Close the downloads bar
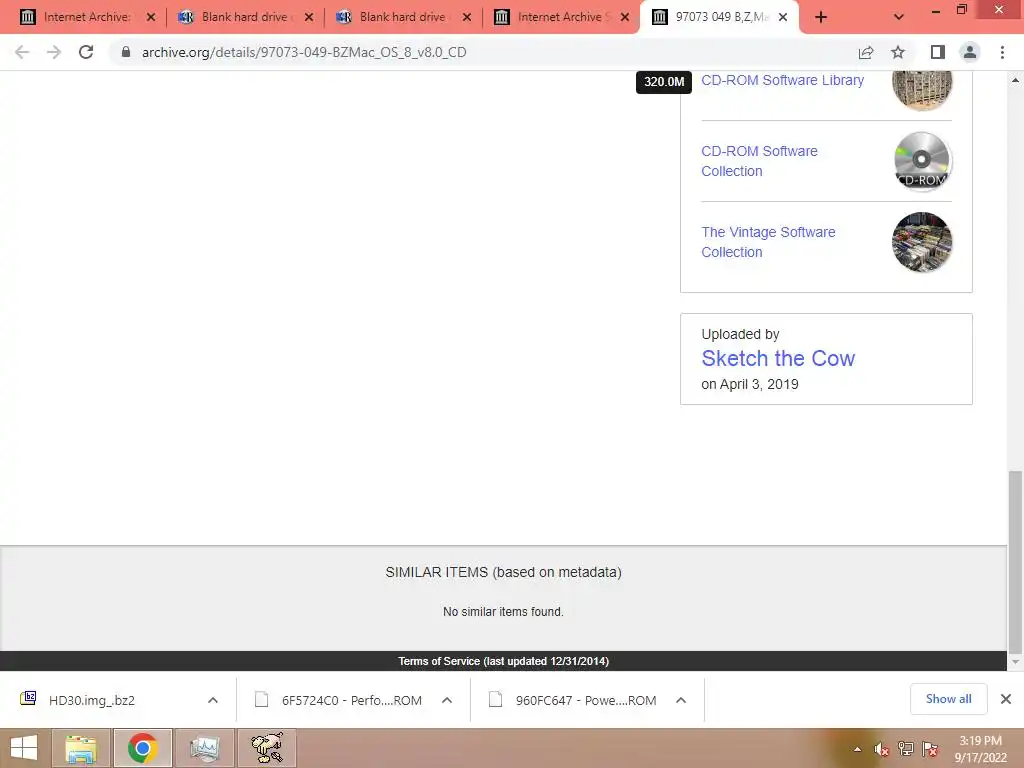This screenshot has width=1024, height=768. point(1006,699)
